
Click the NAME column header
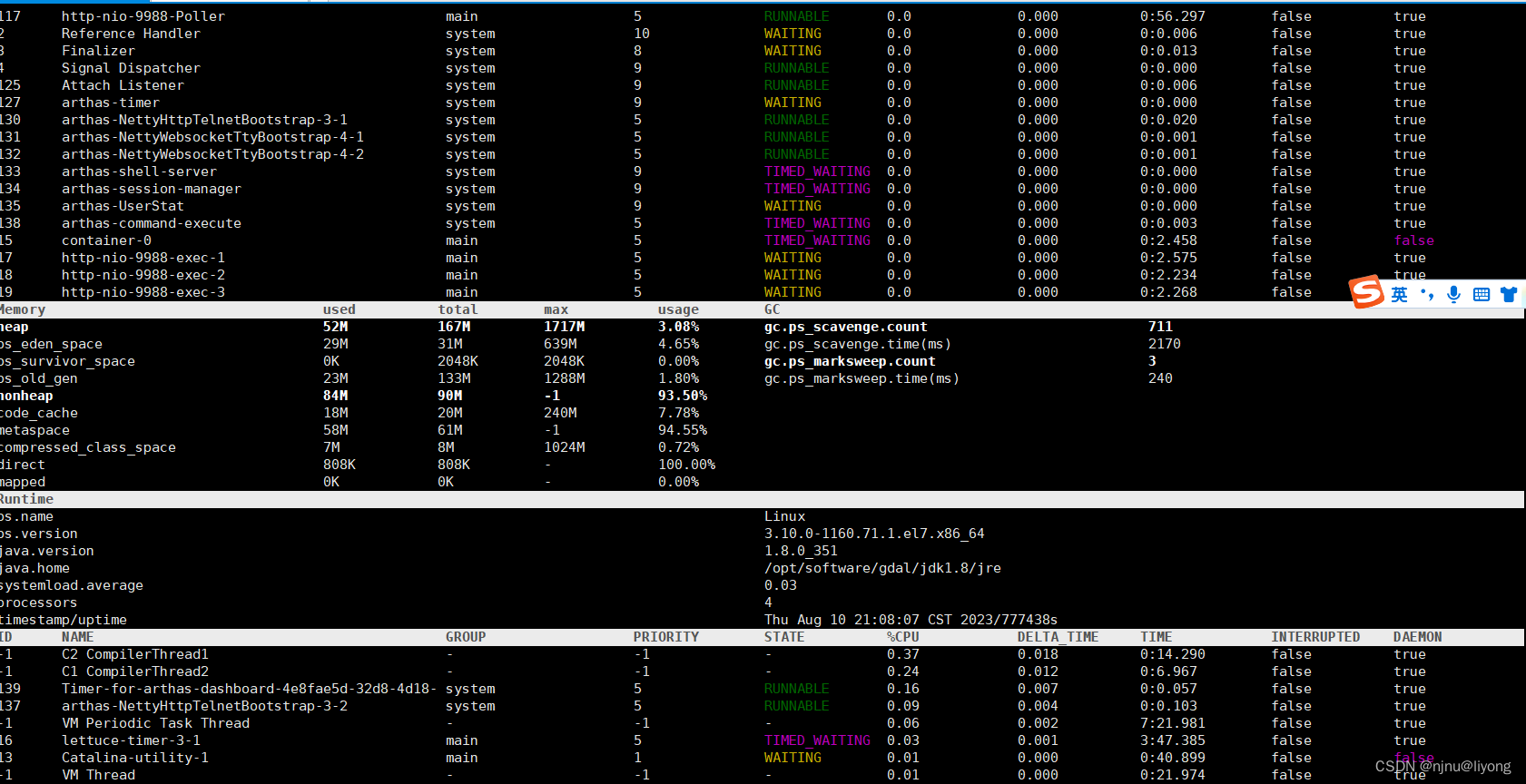[x=78, y=637]
